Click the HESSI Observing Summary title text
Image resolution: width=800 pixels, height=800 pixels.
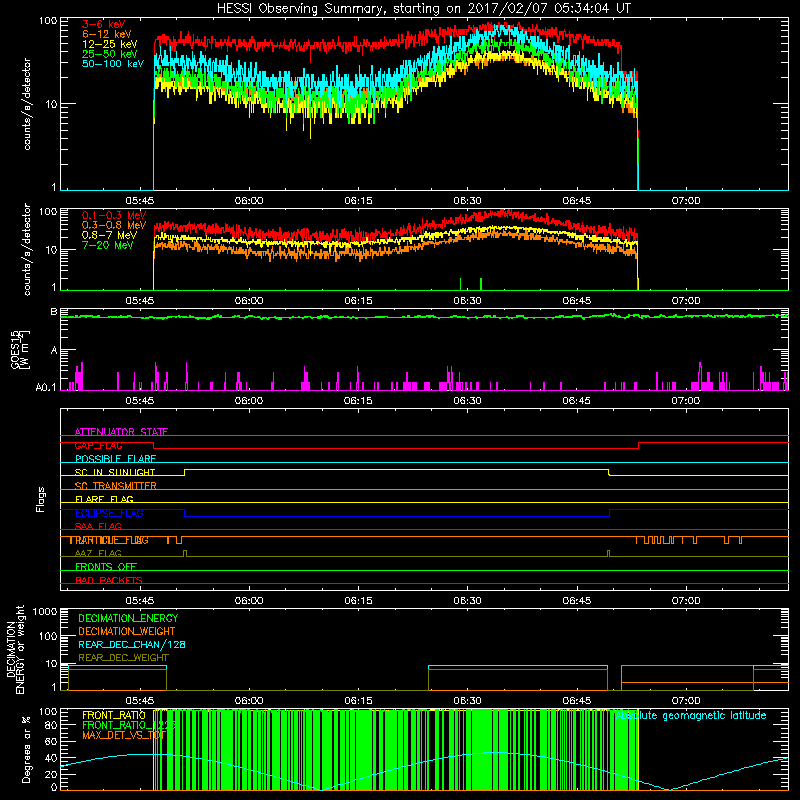click(x=423, y=9)
